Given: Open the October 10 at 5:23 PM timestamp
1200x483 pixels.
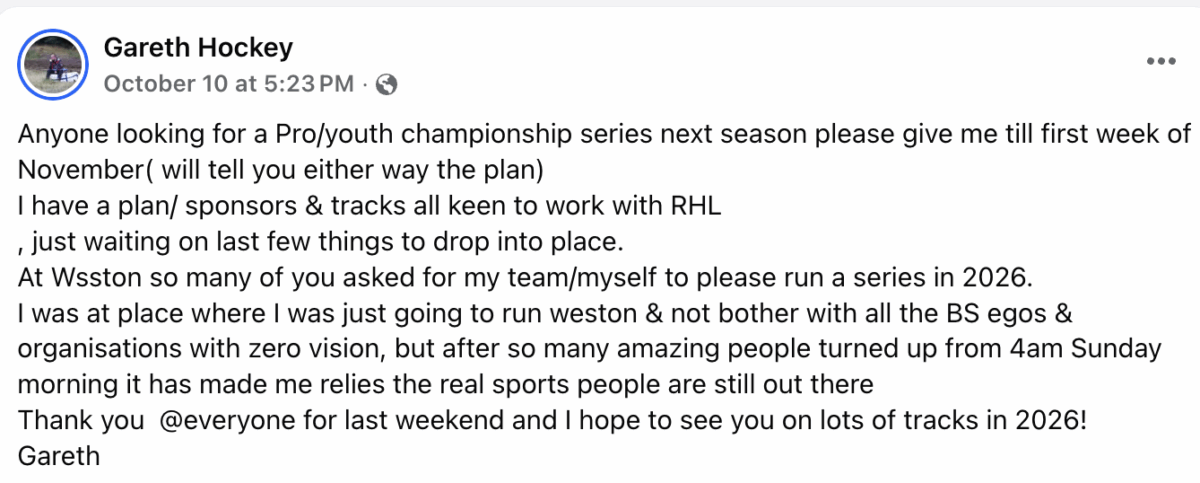Looking at the screenshot, I should tap(228, 84).
